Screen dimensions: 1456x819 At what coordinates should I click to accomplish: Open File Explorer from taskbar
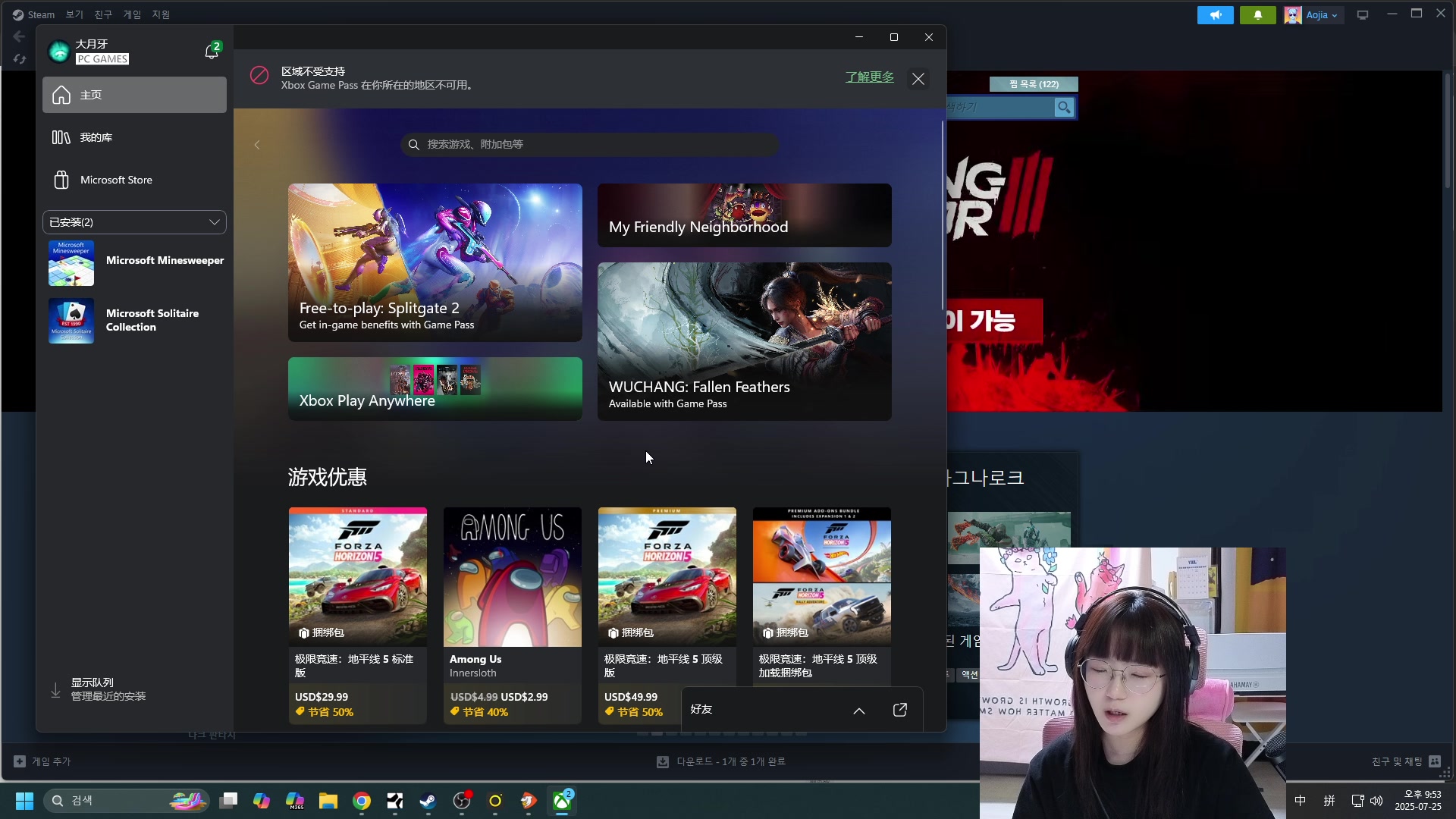coord(328,801)
